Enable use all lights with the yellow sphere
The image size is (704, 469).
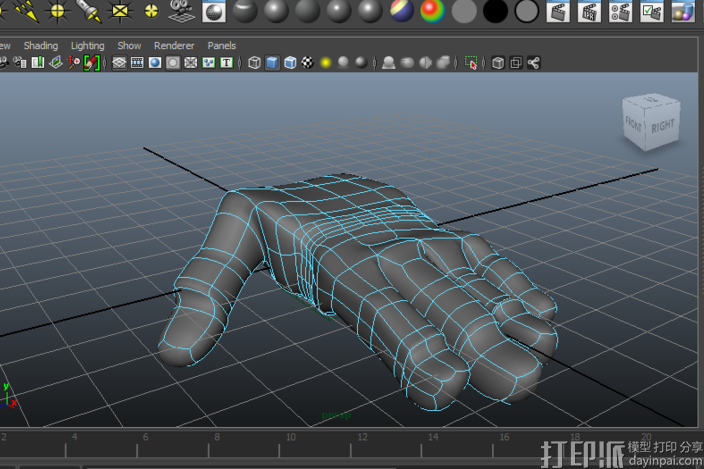[326, 63]
